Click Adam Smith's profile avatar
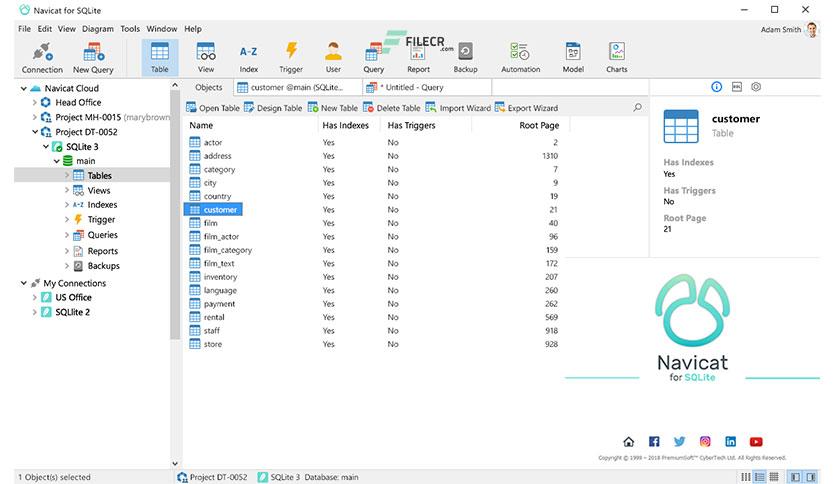The height and width of the screenshot is (484, 836). [811, 30]
